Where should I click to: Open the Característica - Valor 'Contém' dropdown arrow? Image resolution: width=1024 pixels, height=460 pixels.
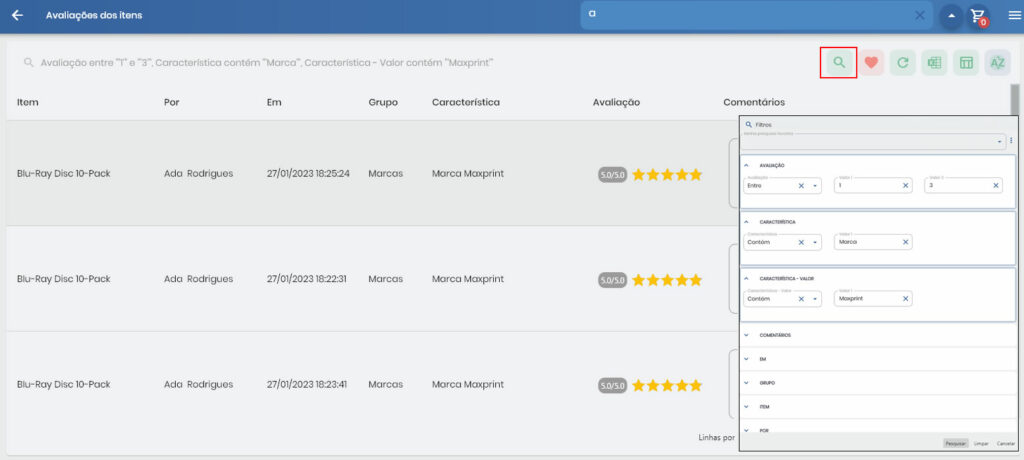click(x=815, y=299)
